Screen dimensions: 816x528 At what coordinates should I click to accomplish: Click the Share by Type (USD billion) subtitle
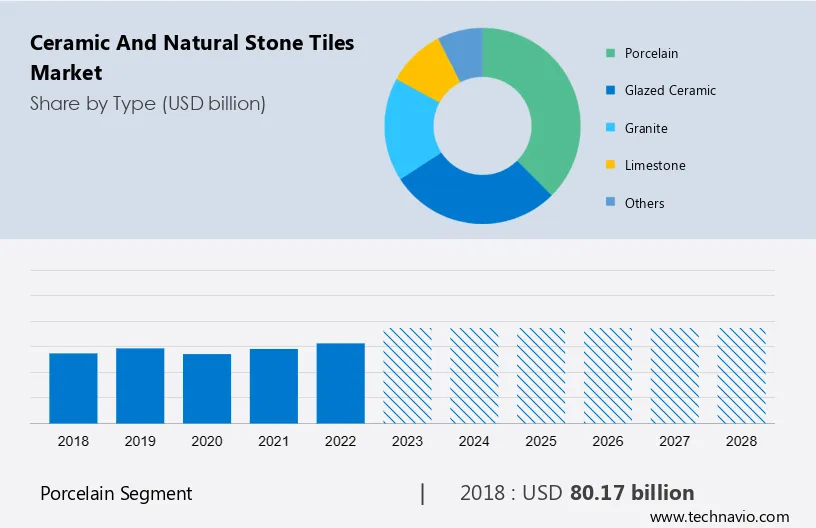(148, 104)
